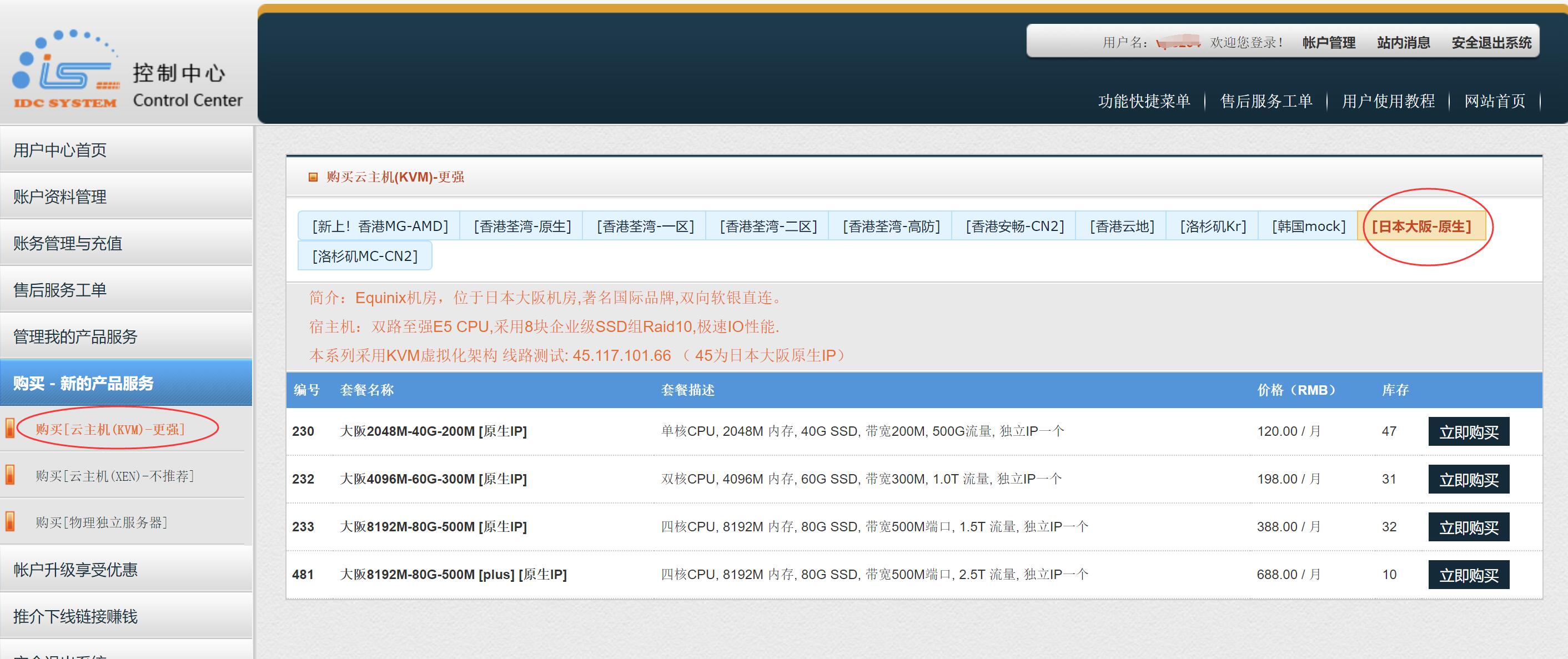Open 售后服务工单 in header navigation
This screenshot has height=659, width=1568.
(1266, 101)
